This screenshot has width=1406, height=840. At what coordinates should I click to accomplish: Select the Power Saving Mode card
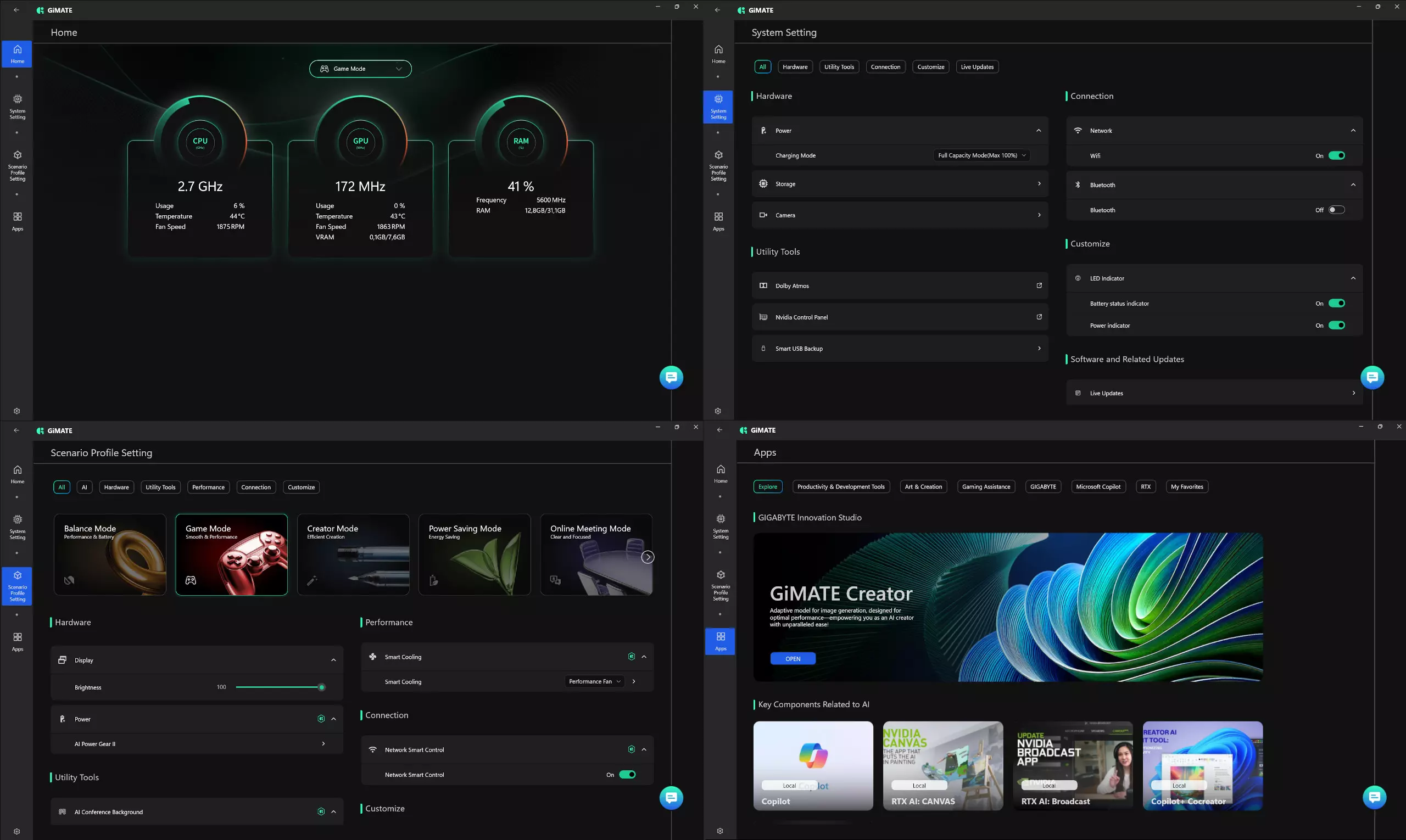point(475,555)
